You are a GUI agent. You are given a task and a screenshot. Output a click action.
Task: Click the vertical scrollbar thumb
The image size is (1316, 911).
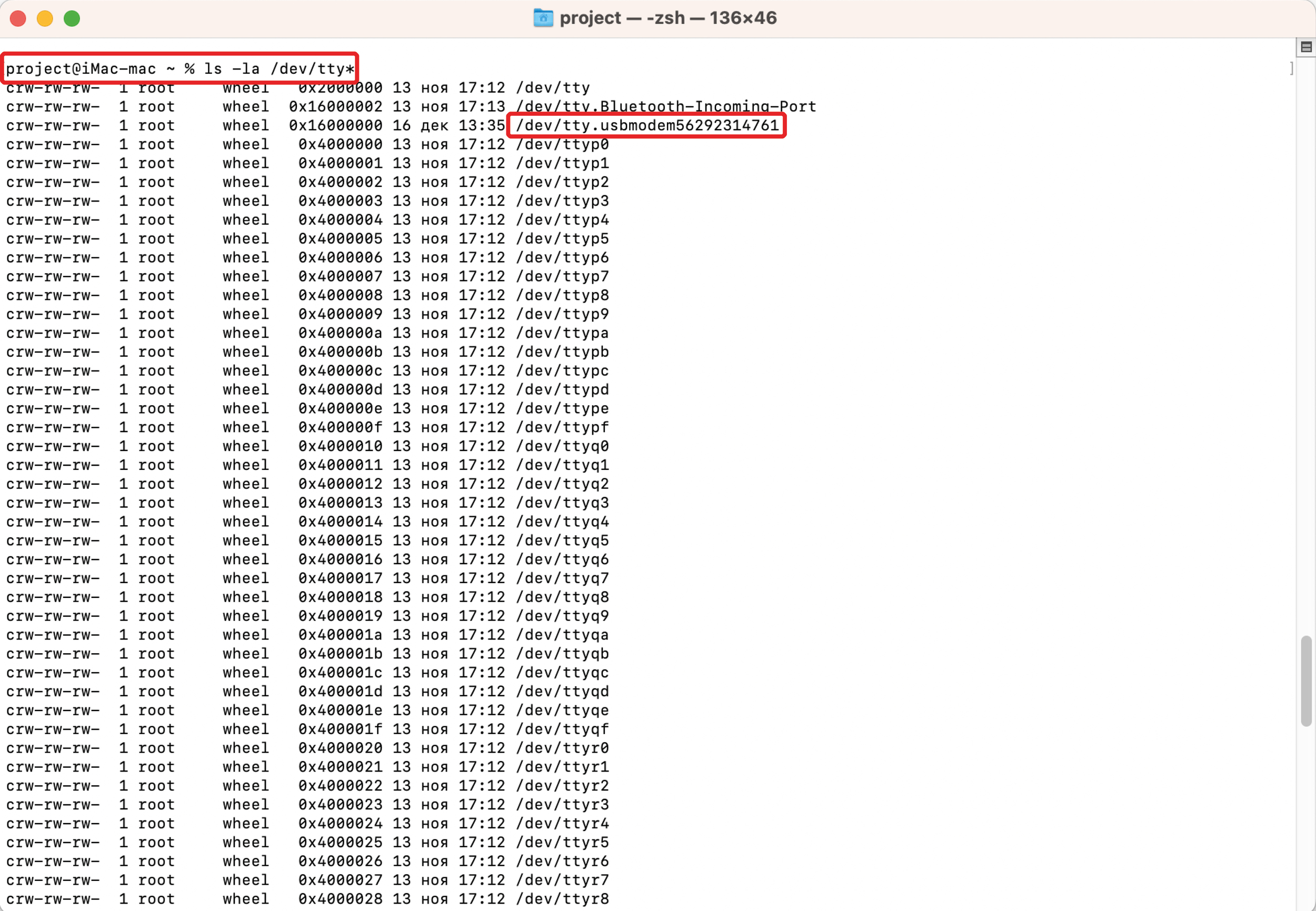[x=1305, y=680]
